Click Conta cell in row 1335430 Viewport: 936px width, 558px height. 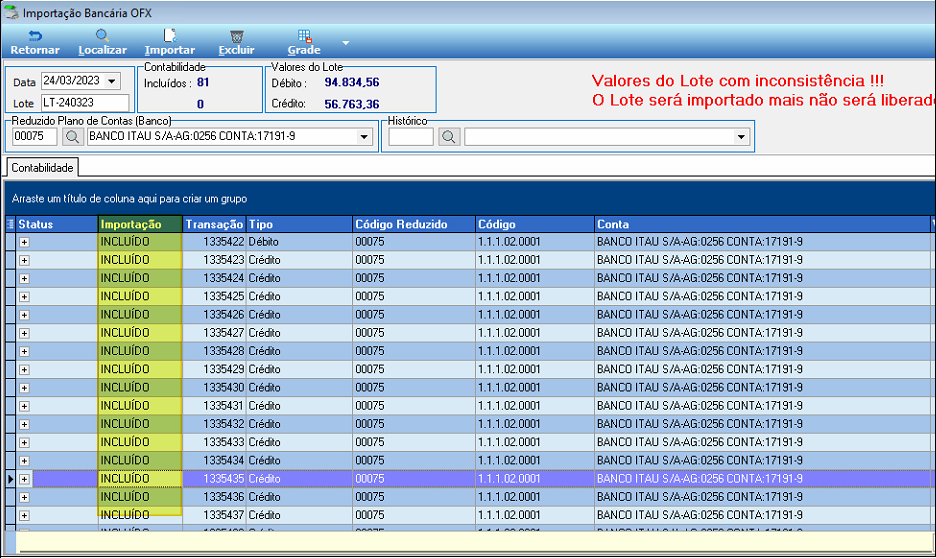click(762, 387)
